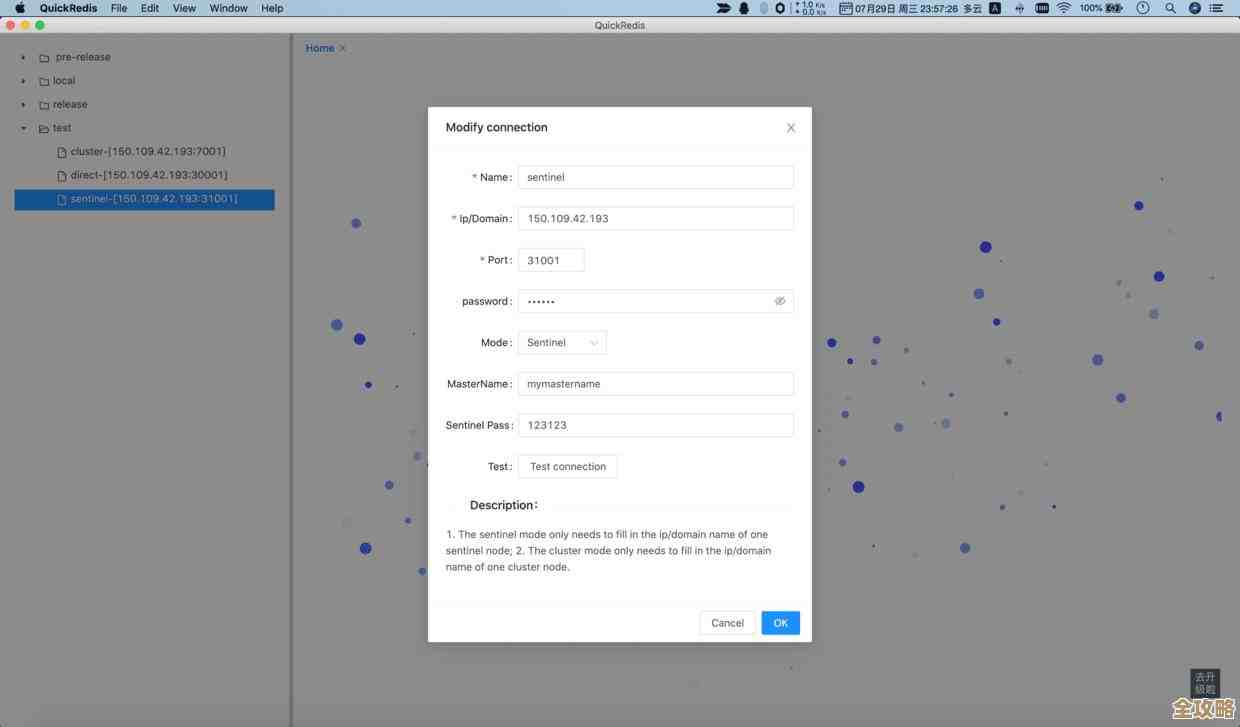Click the Test connection button
The height and width of the screenshot is (727, 1240).
[567, 467]
